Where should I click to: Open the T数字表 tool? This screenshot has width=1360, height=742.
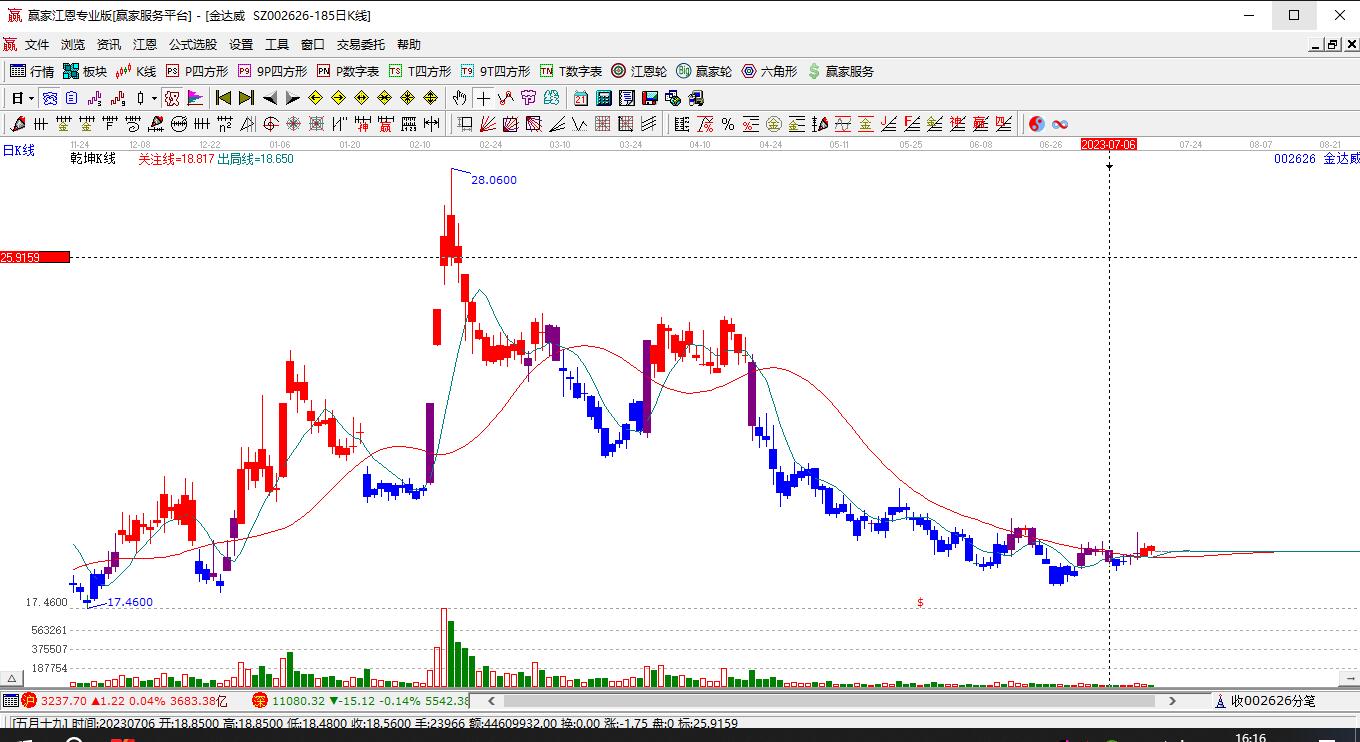pyautogui.click(x=571, y=71)
